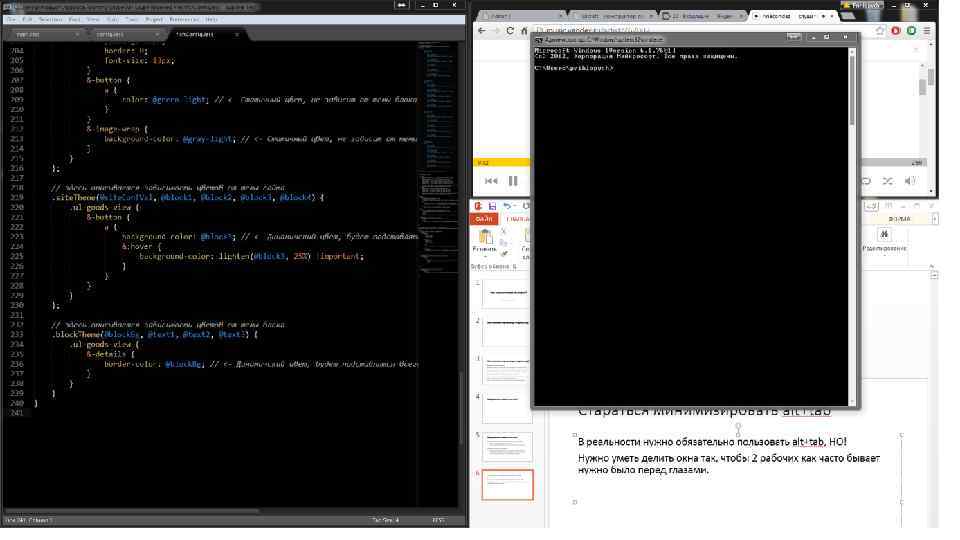Cut the selection in PowerPoint

[504, 232]
